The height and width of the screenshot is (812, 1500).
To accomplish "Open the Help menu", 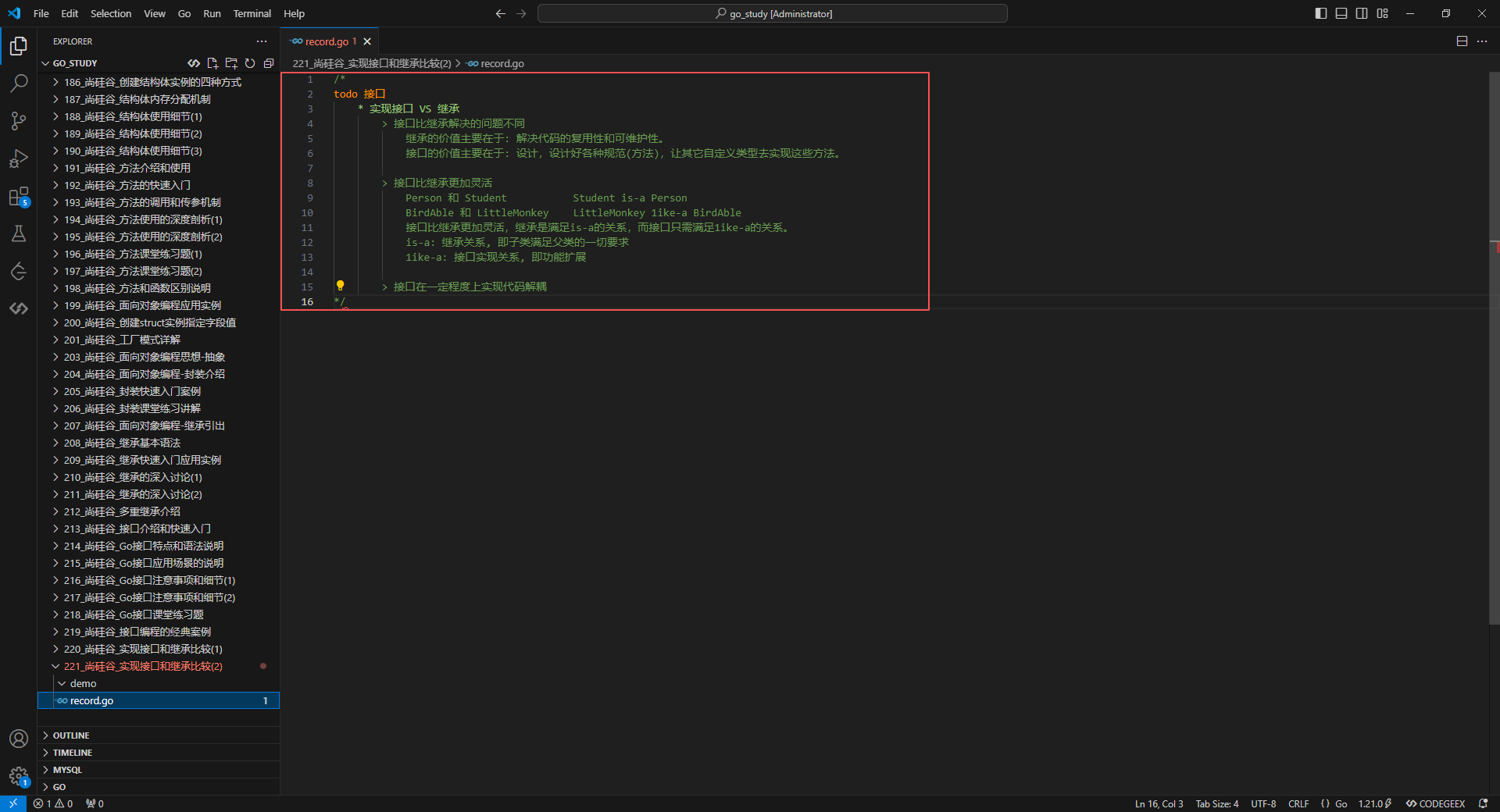I will tap(294, 13).
